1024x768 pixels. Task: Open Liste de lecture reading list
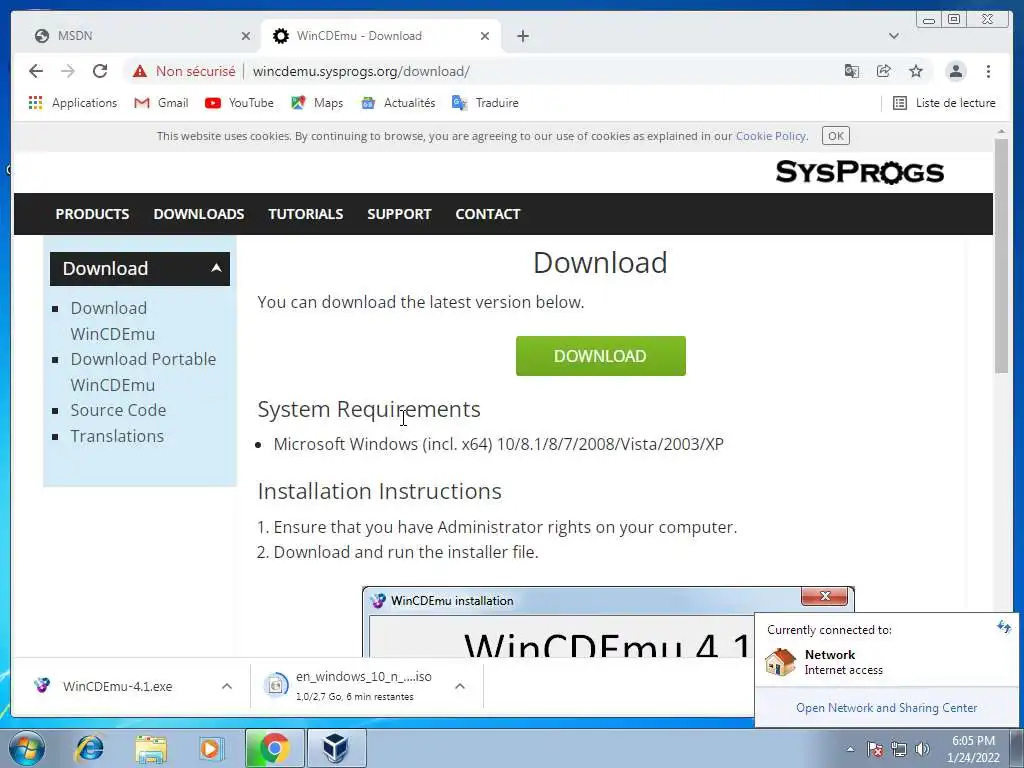click(944, 103)
